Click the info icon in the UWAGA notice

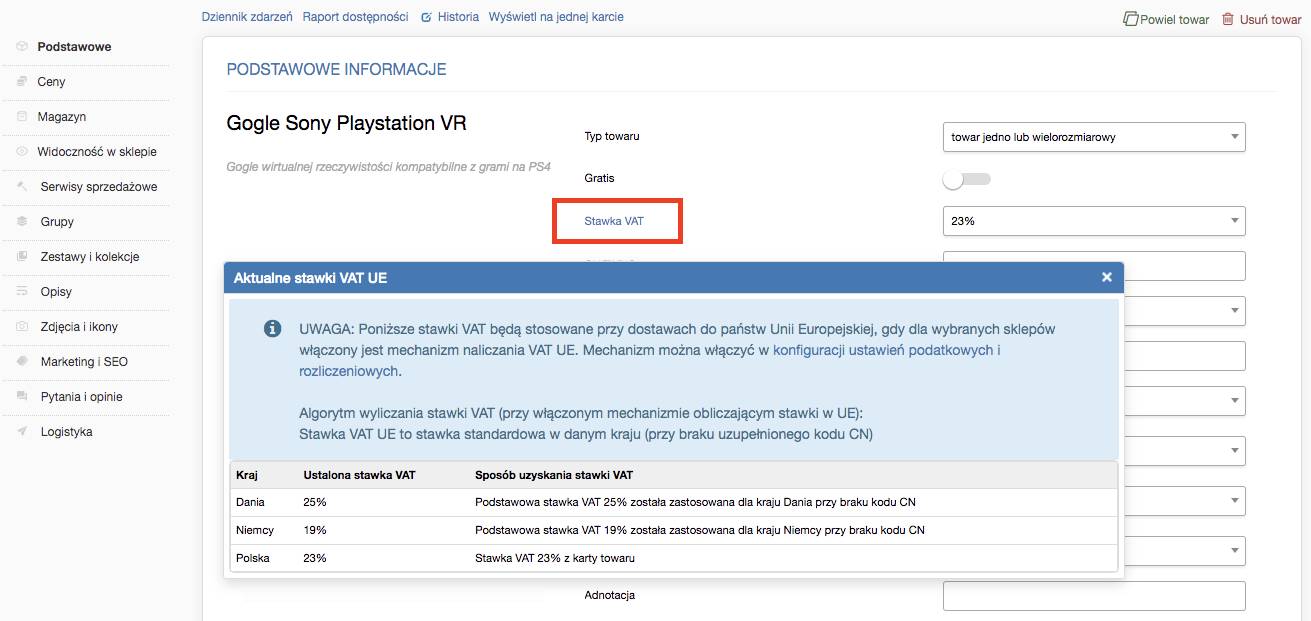point(272,329)
